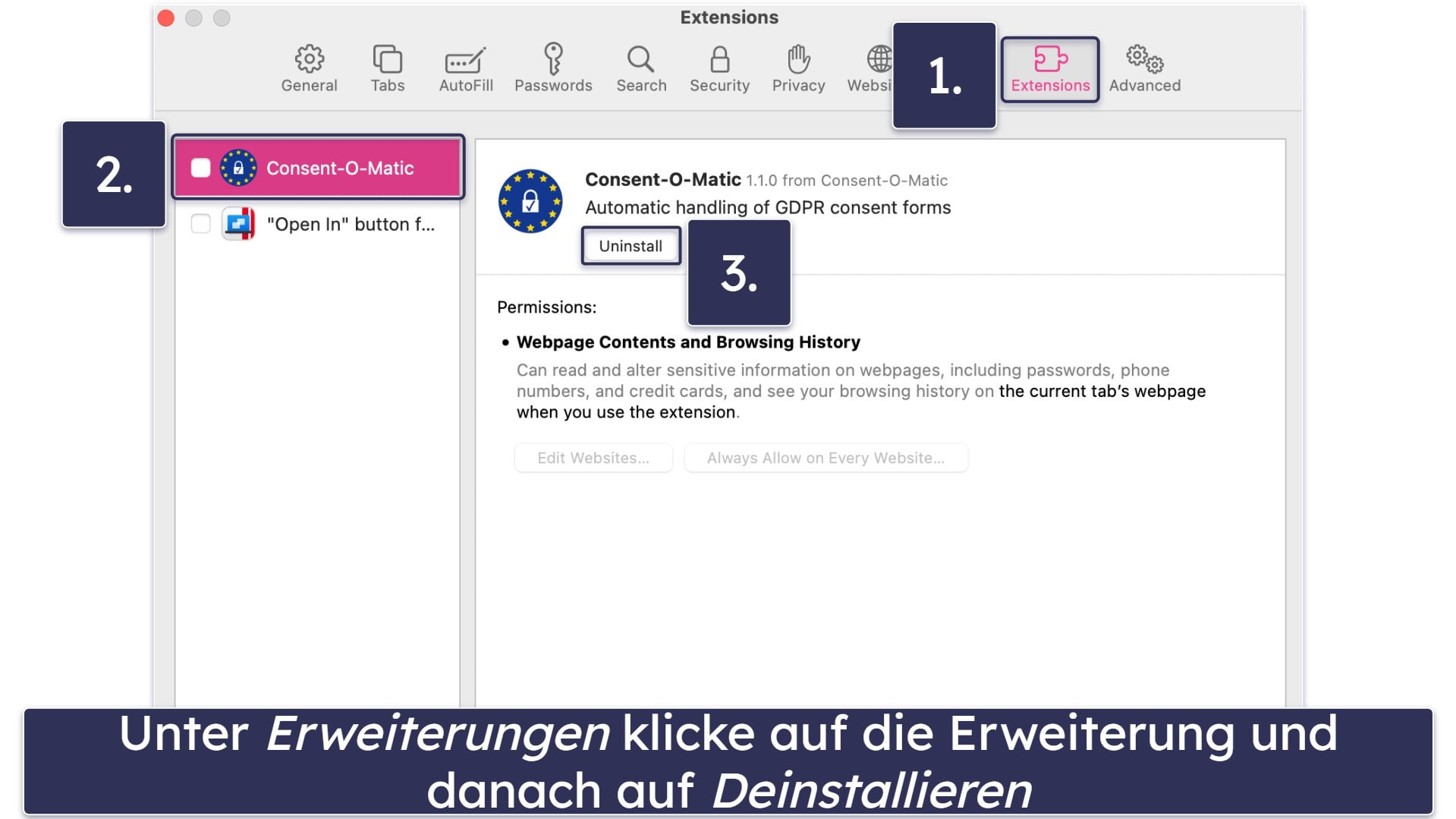
Task: Open the Passwords preferences tab
Action: 553,68
